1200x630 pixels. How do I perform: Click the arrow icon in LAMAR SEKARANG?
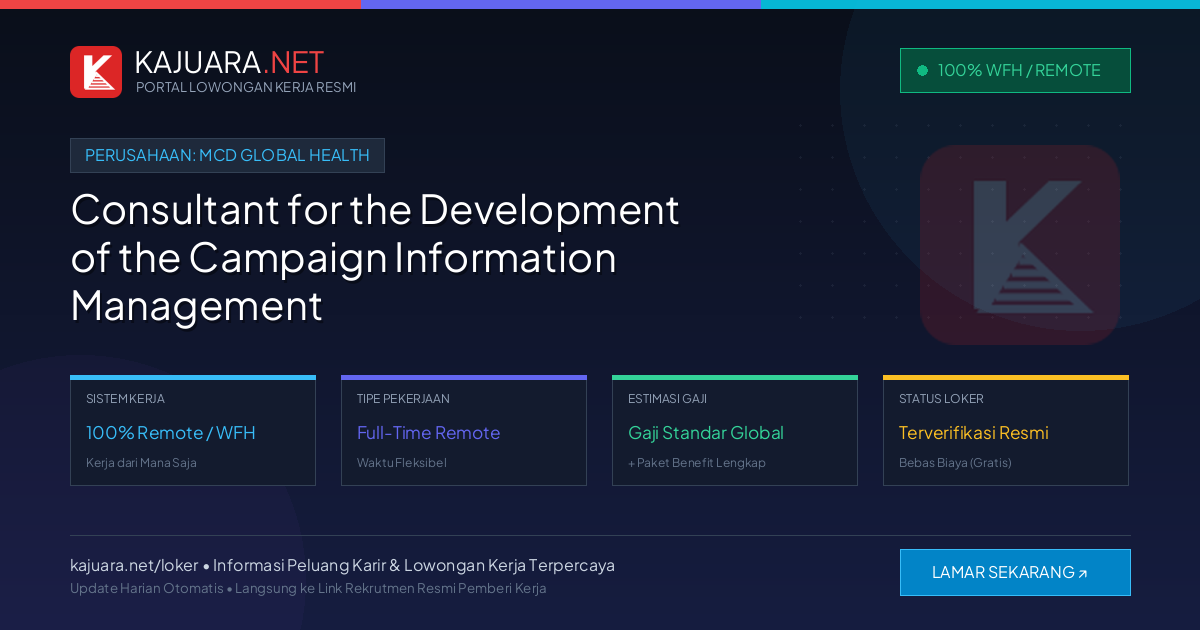coord(1082,574)
